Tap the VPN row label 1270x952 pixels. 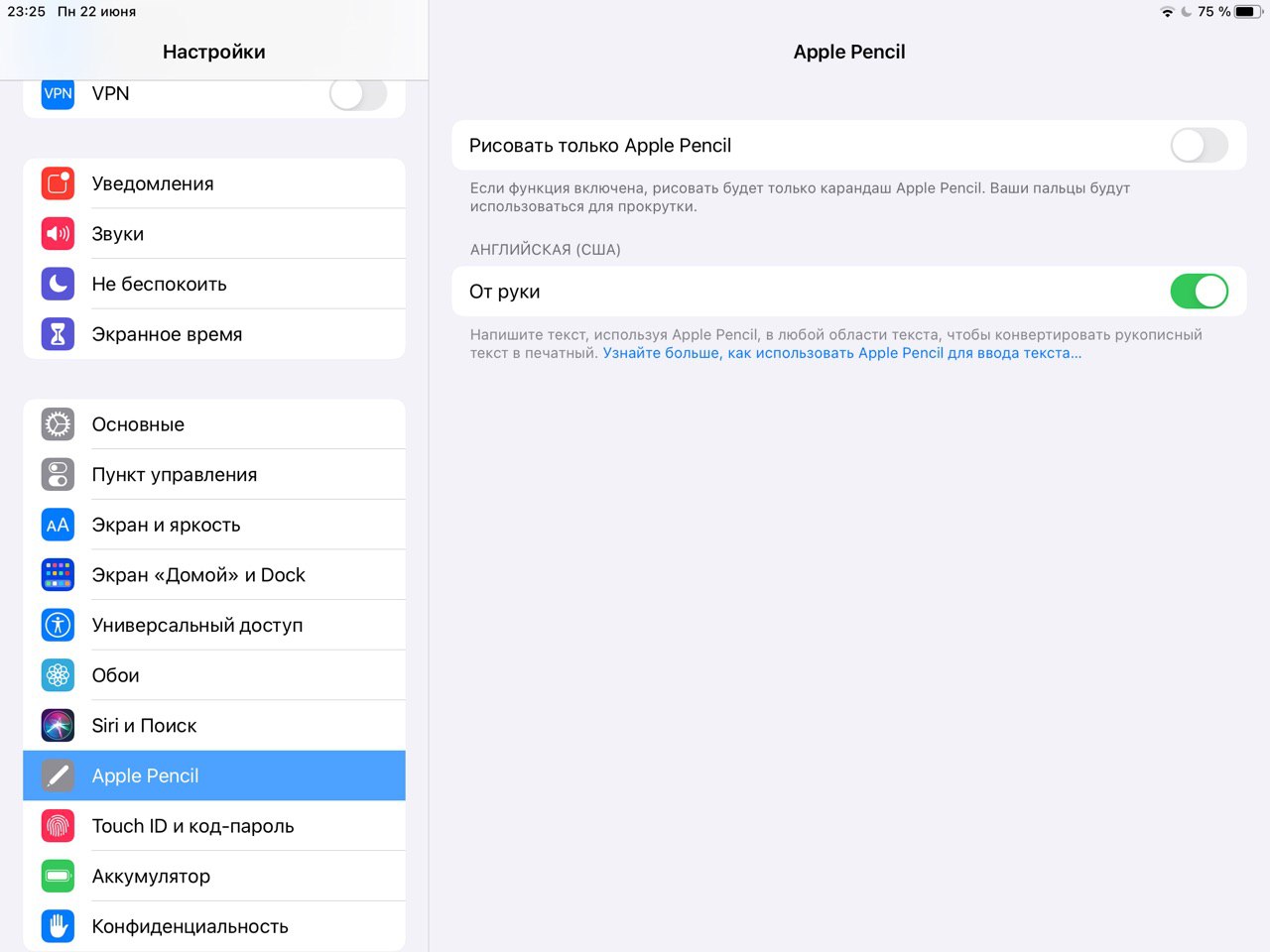111,93
